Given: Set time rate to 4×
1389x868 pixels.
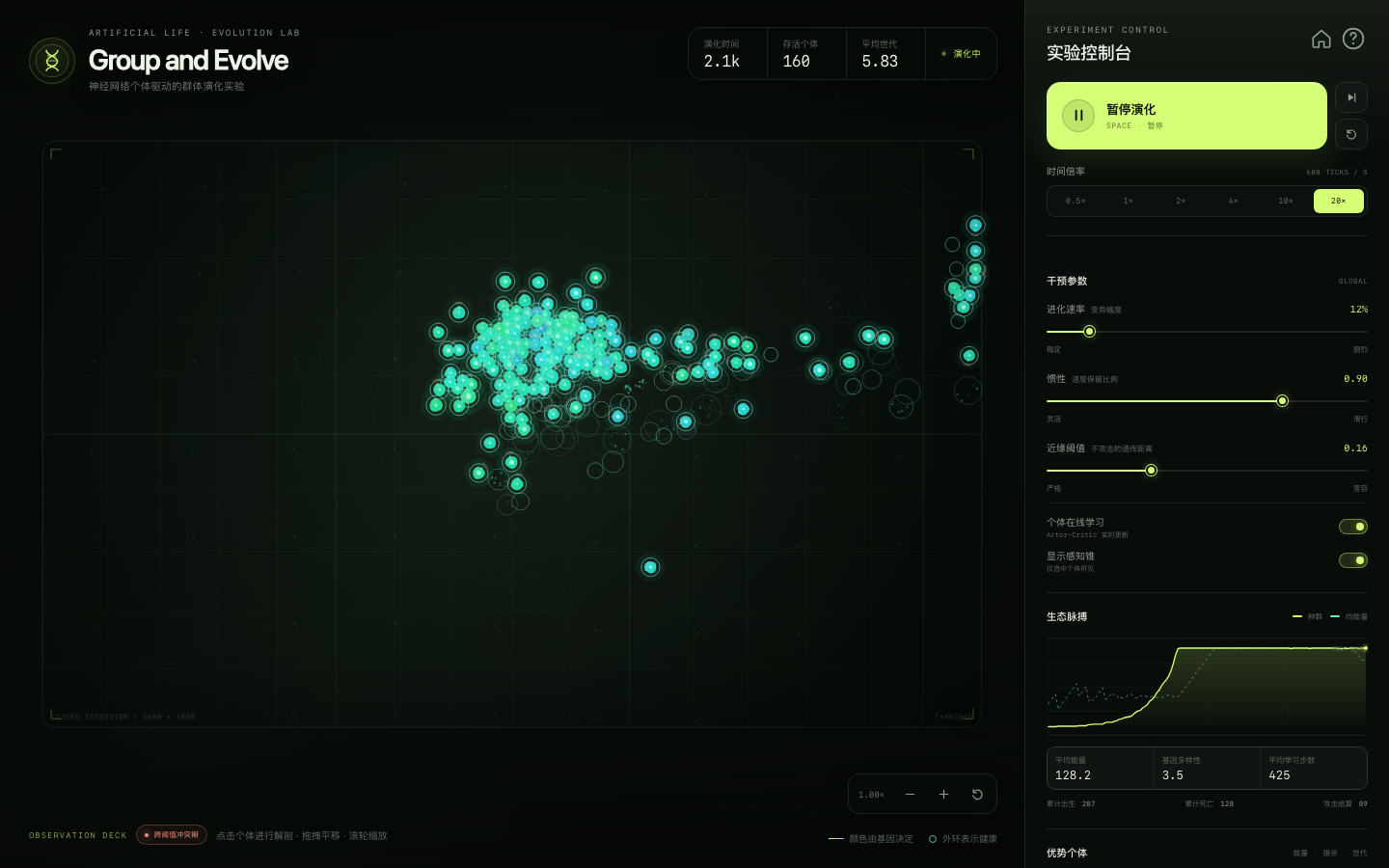Looking at the screenshot, I should [1233, 201].
